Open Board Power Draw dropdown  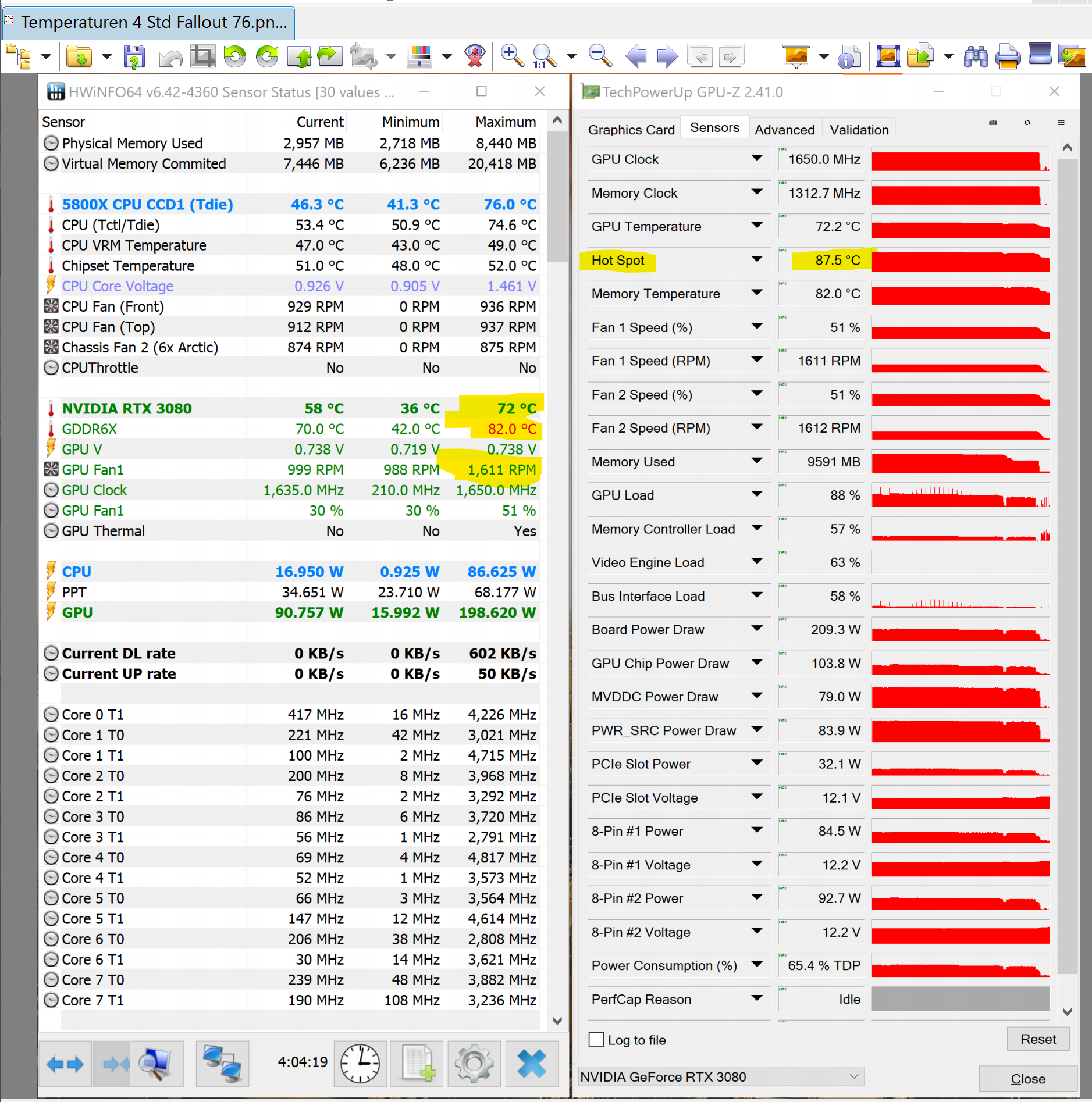[x=757, y=629]
